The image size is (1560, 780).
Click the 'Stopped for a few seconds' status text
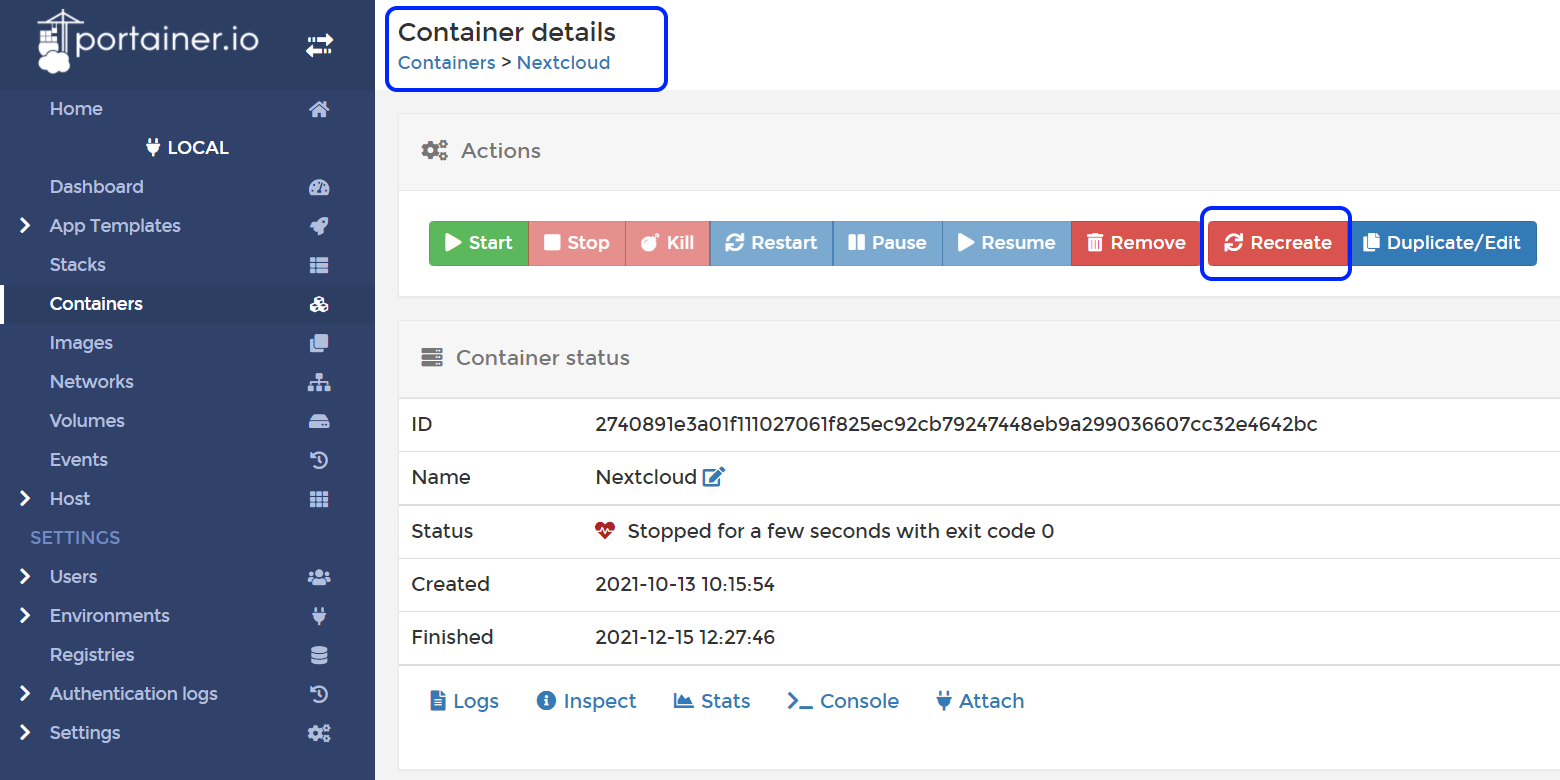point(841,531)
